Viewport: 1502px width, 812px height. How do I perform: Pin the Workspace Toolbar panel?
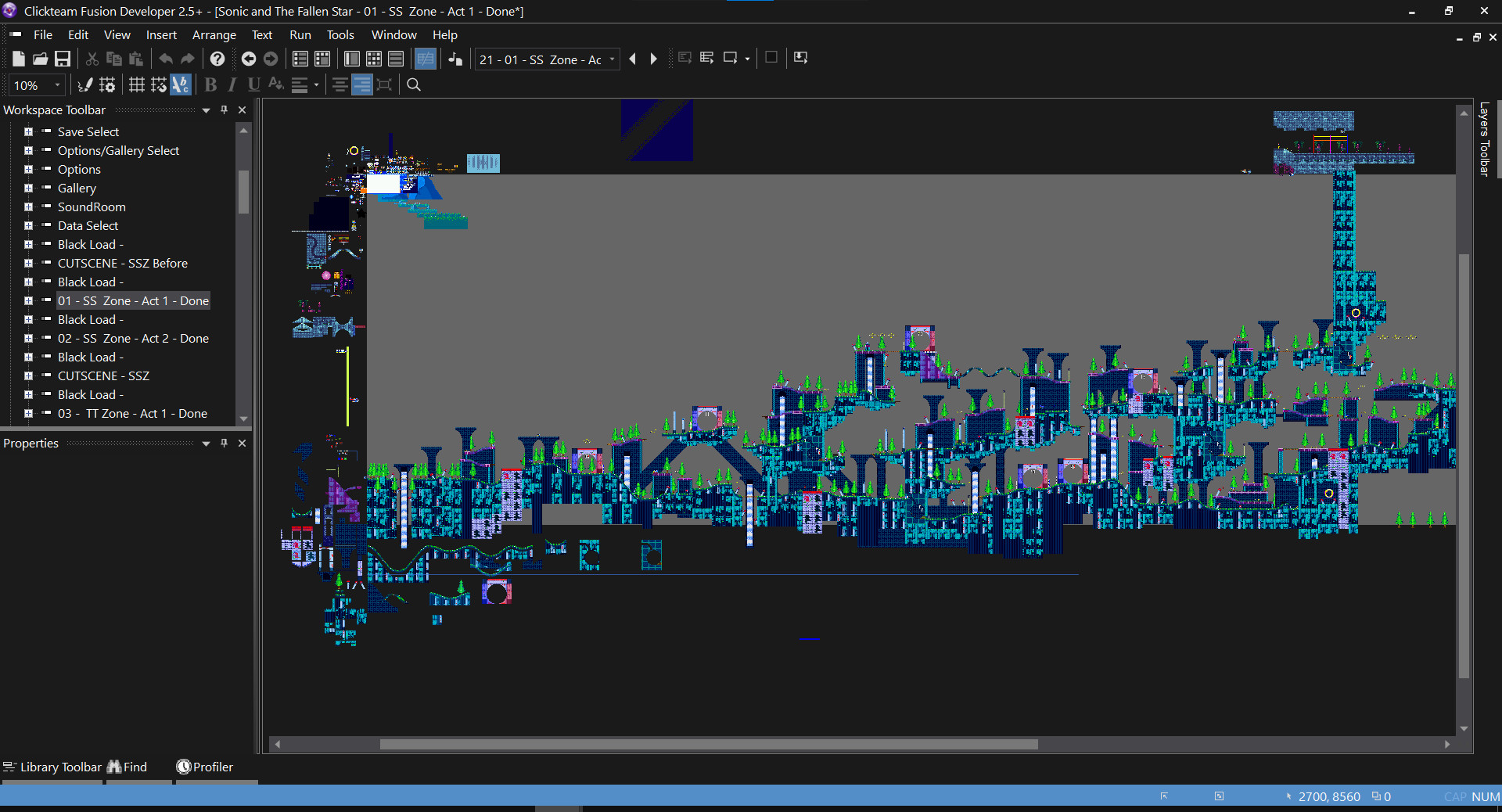[225, 110]
